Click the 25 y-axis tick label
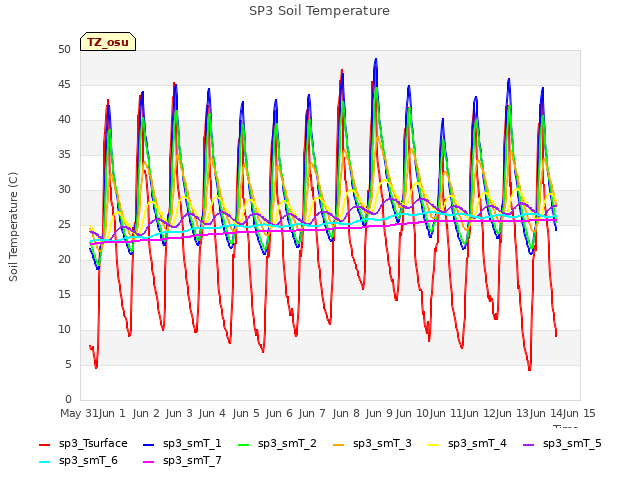 (65, 225)
